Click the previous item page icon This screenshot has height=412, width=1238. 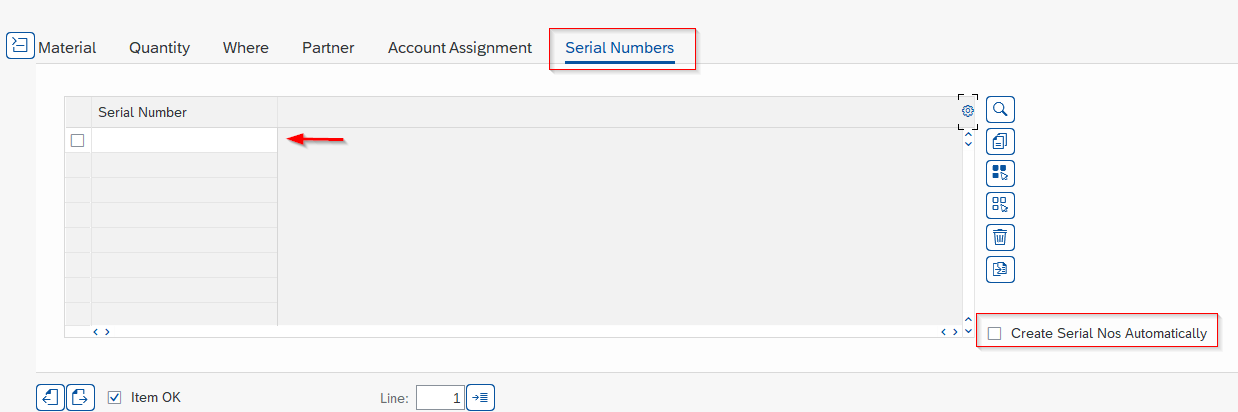(49, 397)
